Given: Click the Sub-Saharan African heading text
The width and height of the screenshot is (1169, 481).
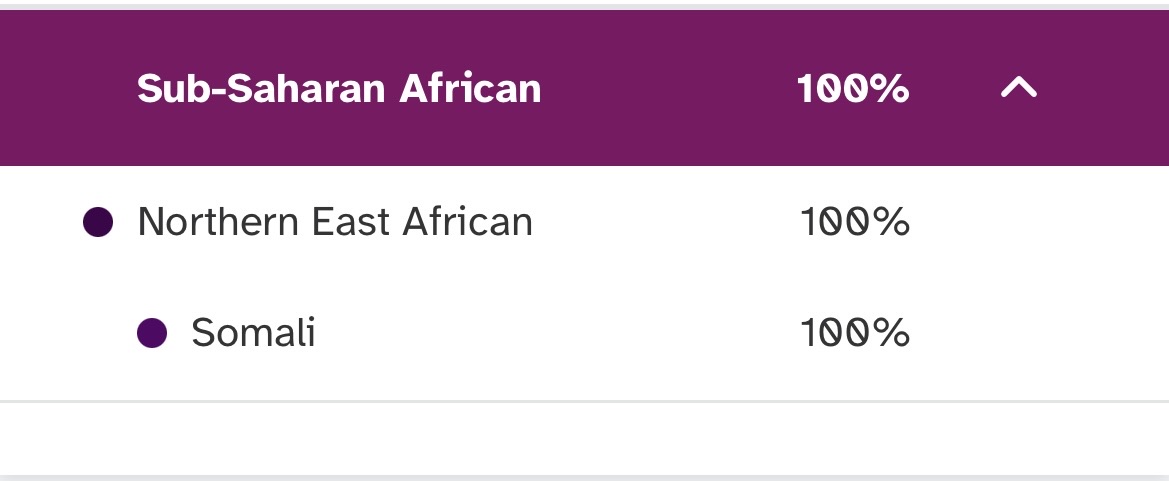Looking at the screenshot, I should pyautogui.click(x=339, y=89).
